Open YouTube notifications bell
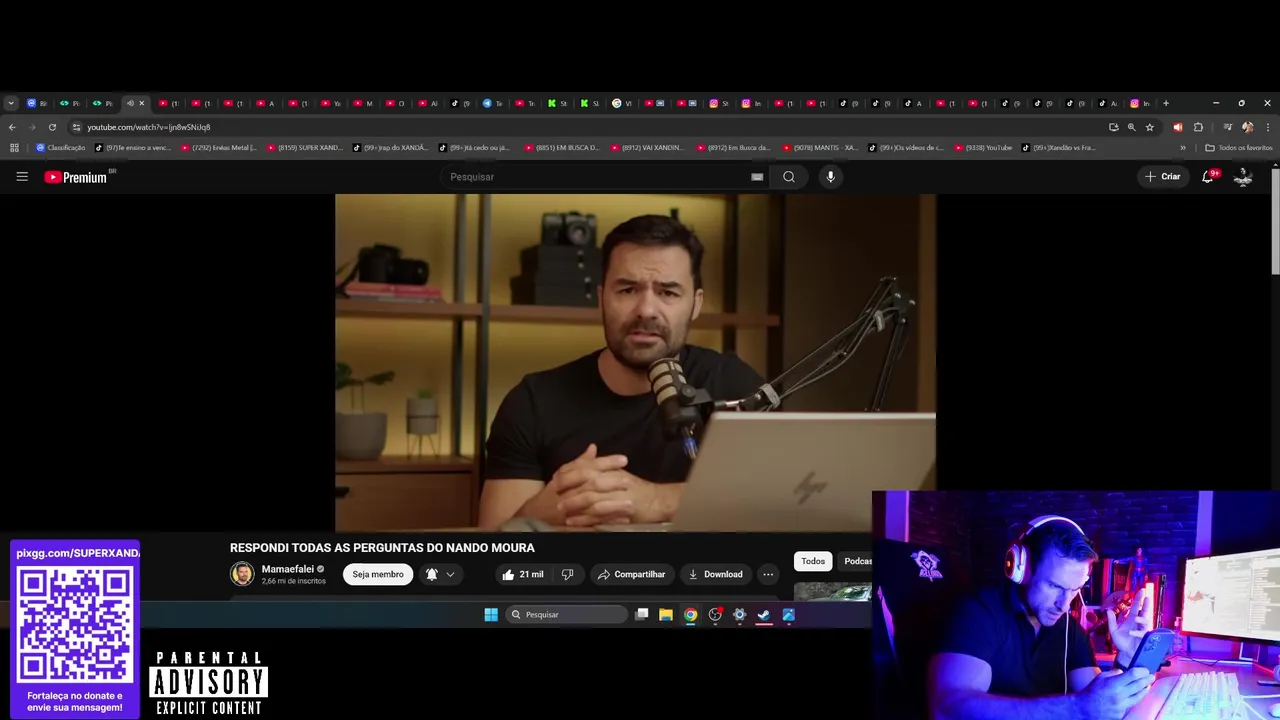Image resolution: width=1280 pixels, height=720 pixels. (x=1208, y=176)
